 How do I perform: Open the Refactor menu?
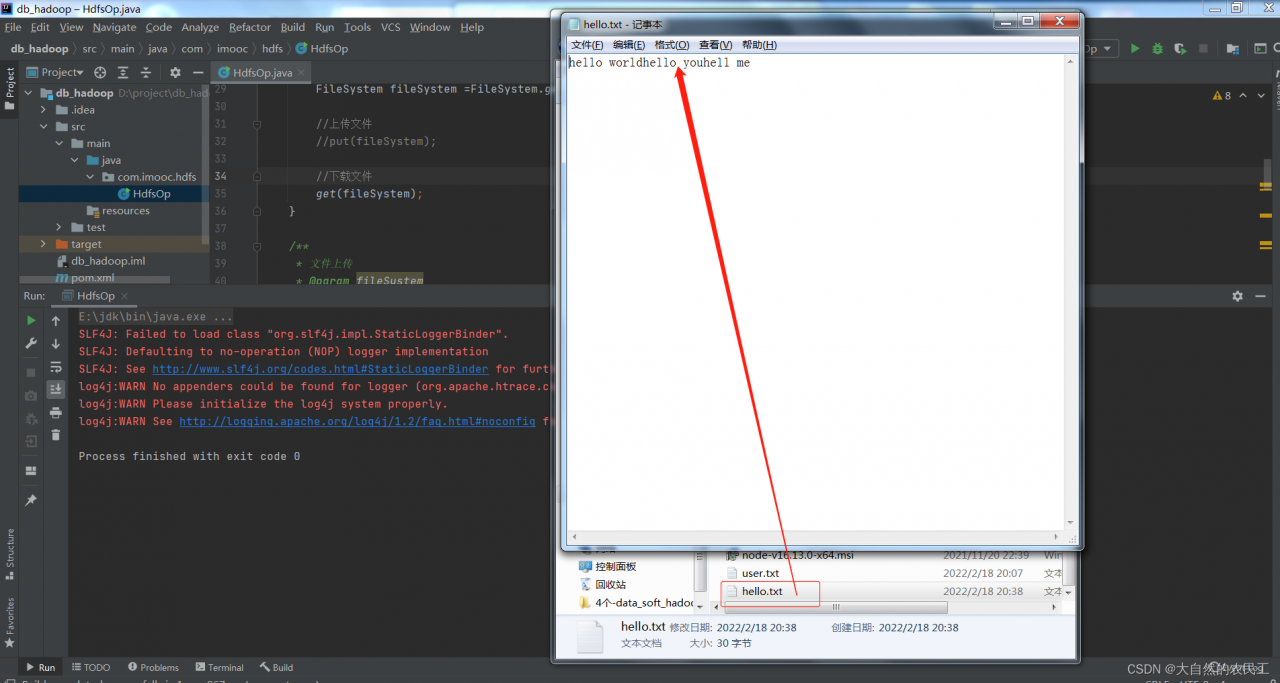tap(249, 27)
